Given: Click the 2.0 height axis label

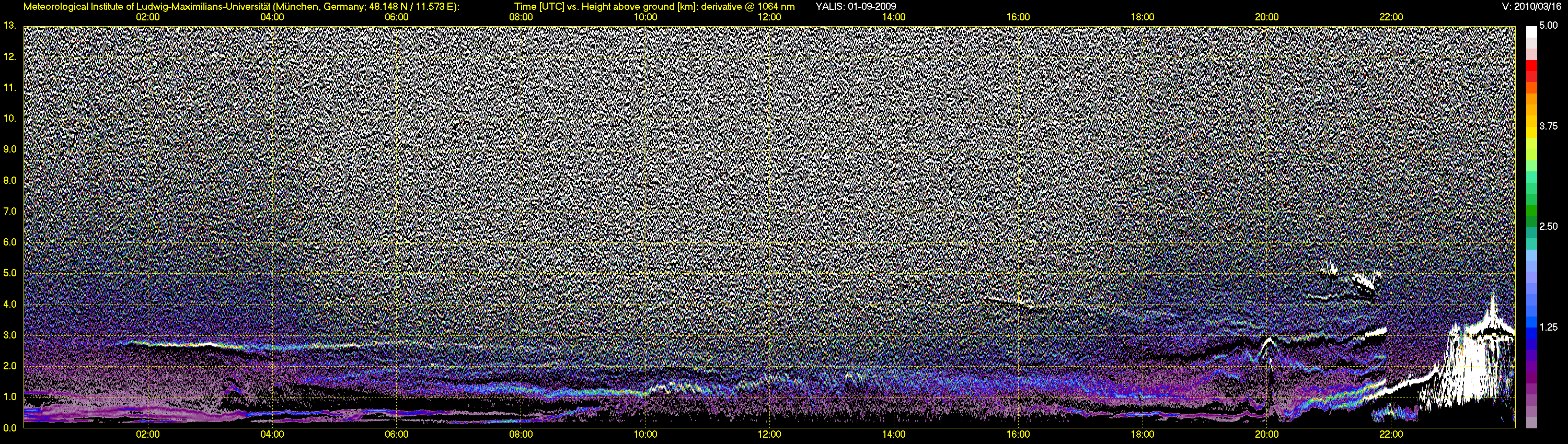Looking at the screenshot, I should pos(9,366).
